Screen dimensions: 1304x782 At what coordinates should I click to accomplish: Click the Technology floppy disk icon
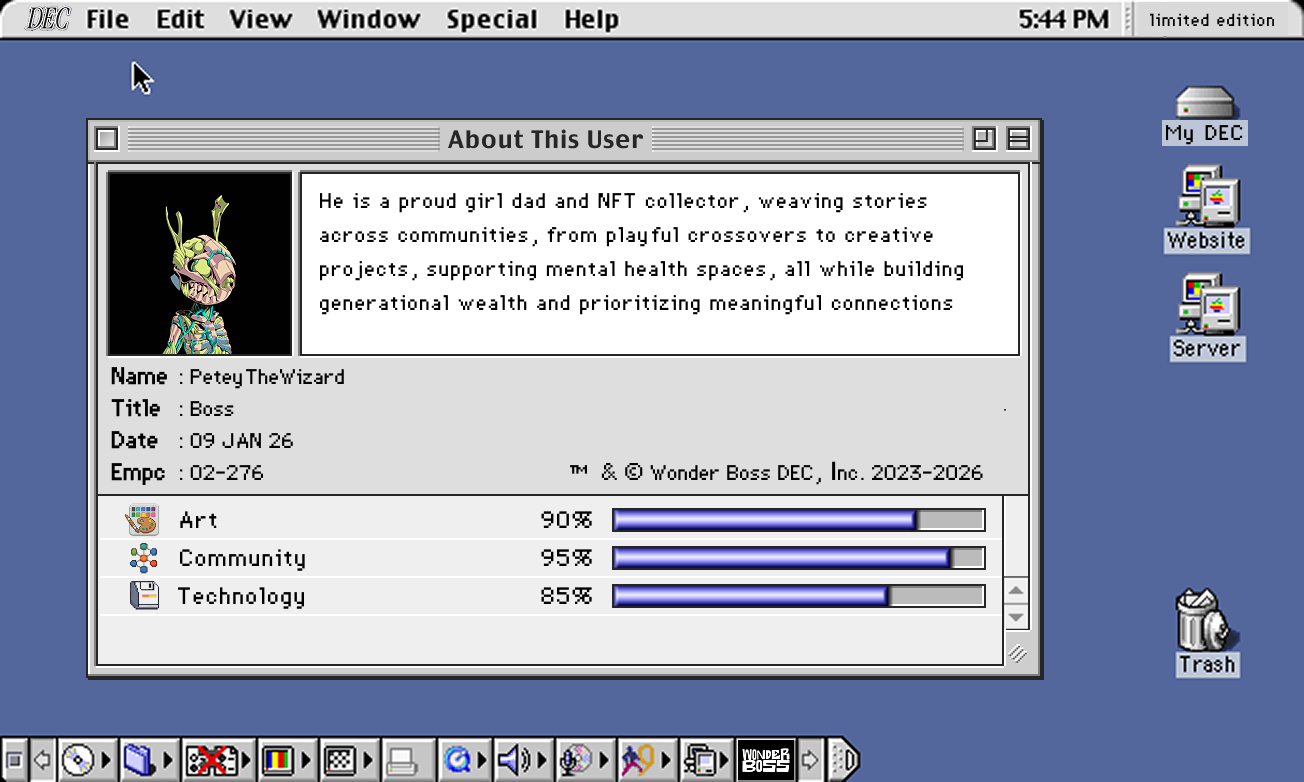(144, 596)
